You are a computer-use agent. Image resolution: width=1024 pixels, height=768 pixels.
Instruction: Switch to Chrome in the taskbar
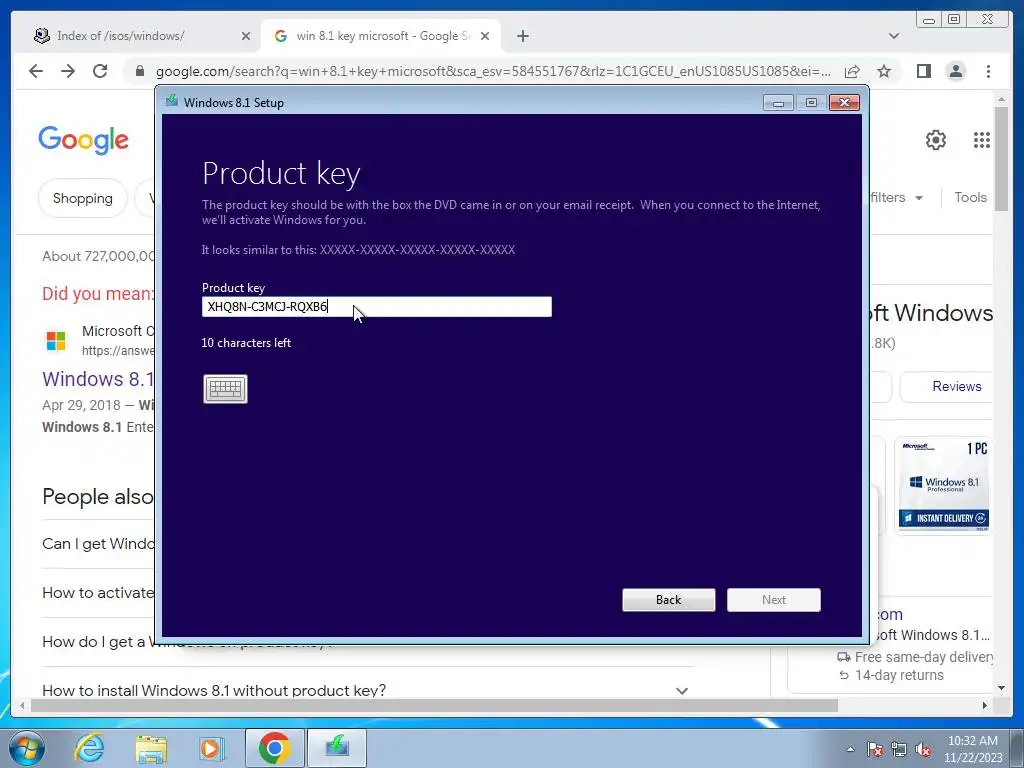coord(274,748)
